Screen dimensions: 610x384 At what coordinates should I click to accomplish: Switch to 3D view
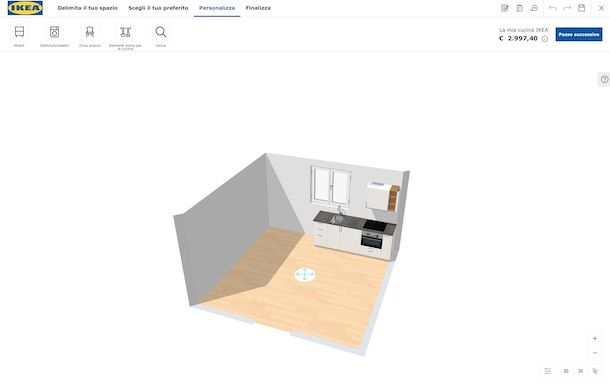(x=580, y=371)
